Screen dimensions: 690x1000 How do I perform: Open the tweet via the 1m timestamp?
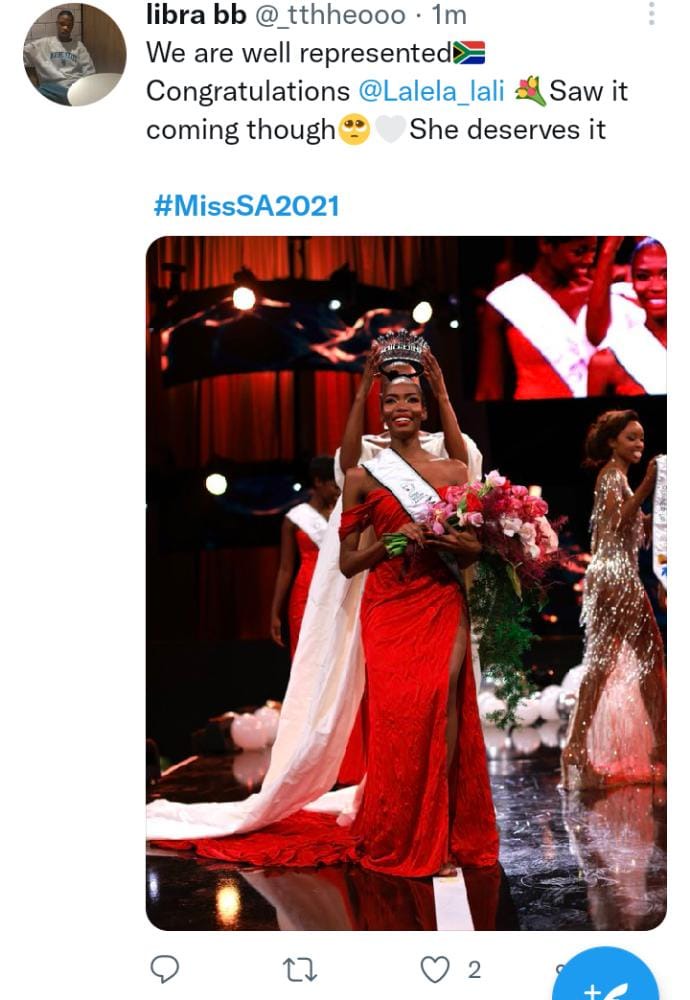(x=449, y=15)
